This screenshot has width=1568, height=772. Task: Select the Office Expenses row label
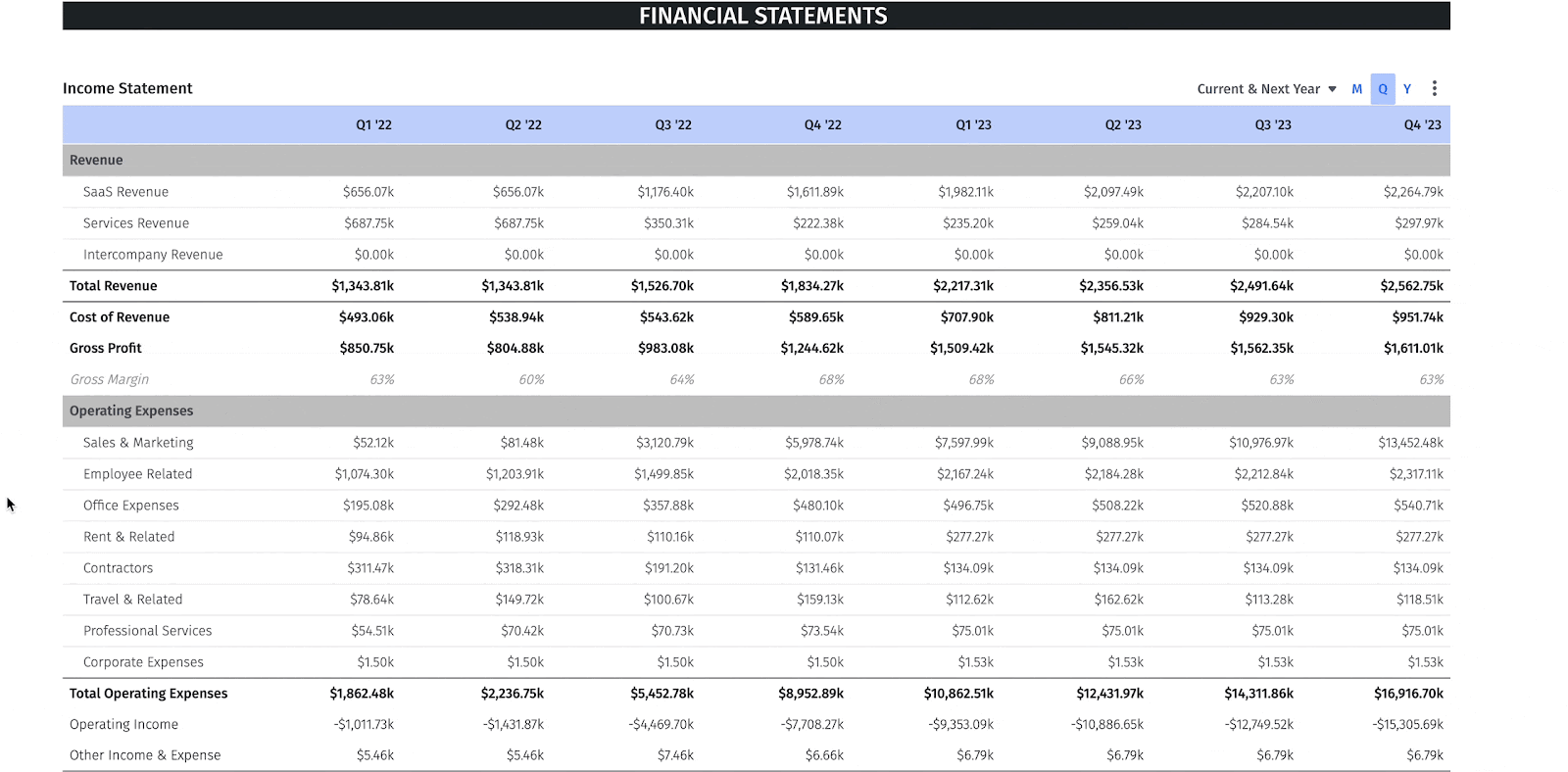click(131, 506)
